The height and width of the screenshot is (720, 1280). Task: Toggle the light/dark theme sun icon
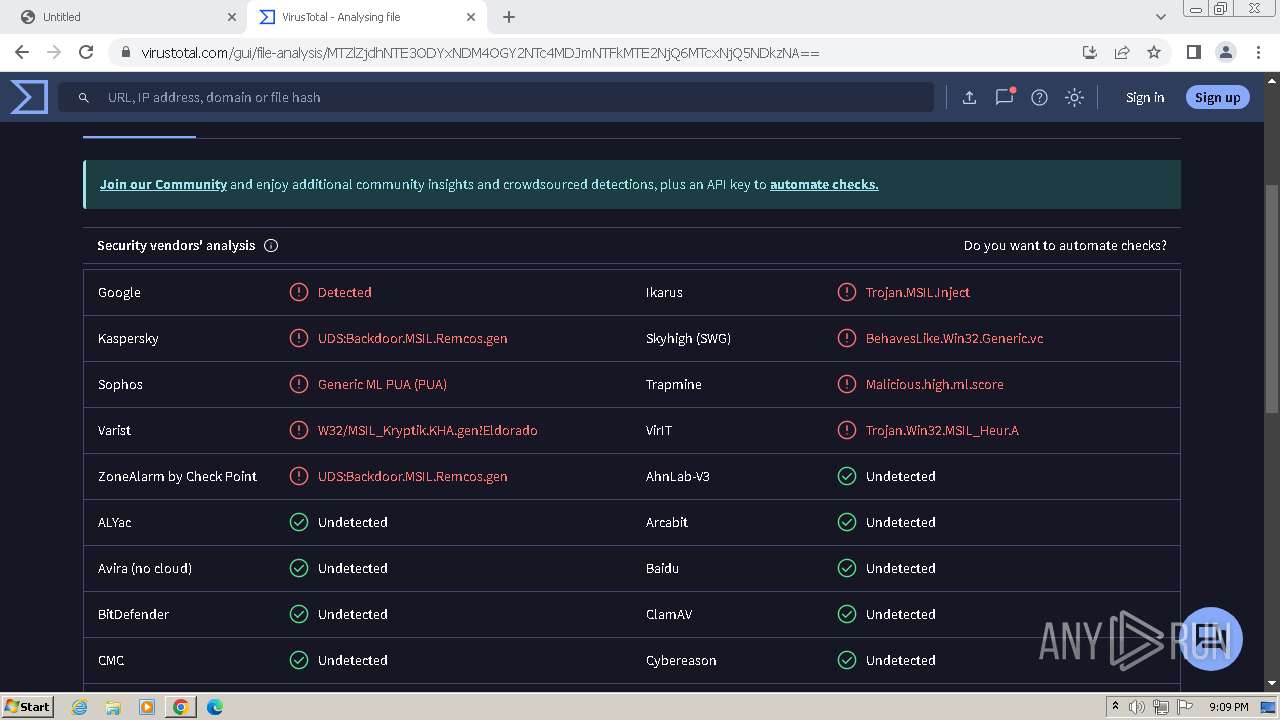click(1074, 97)
